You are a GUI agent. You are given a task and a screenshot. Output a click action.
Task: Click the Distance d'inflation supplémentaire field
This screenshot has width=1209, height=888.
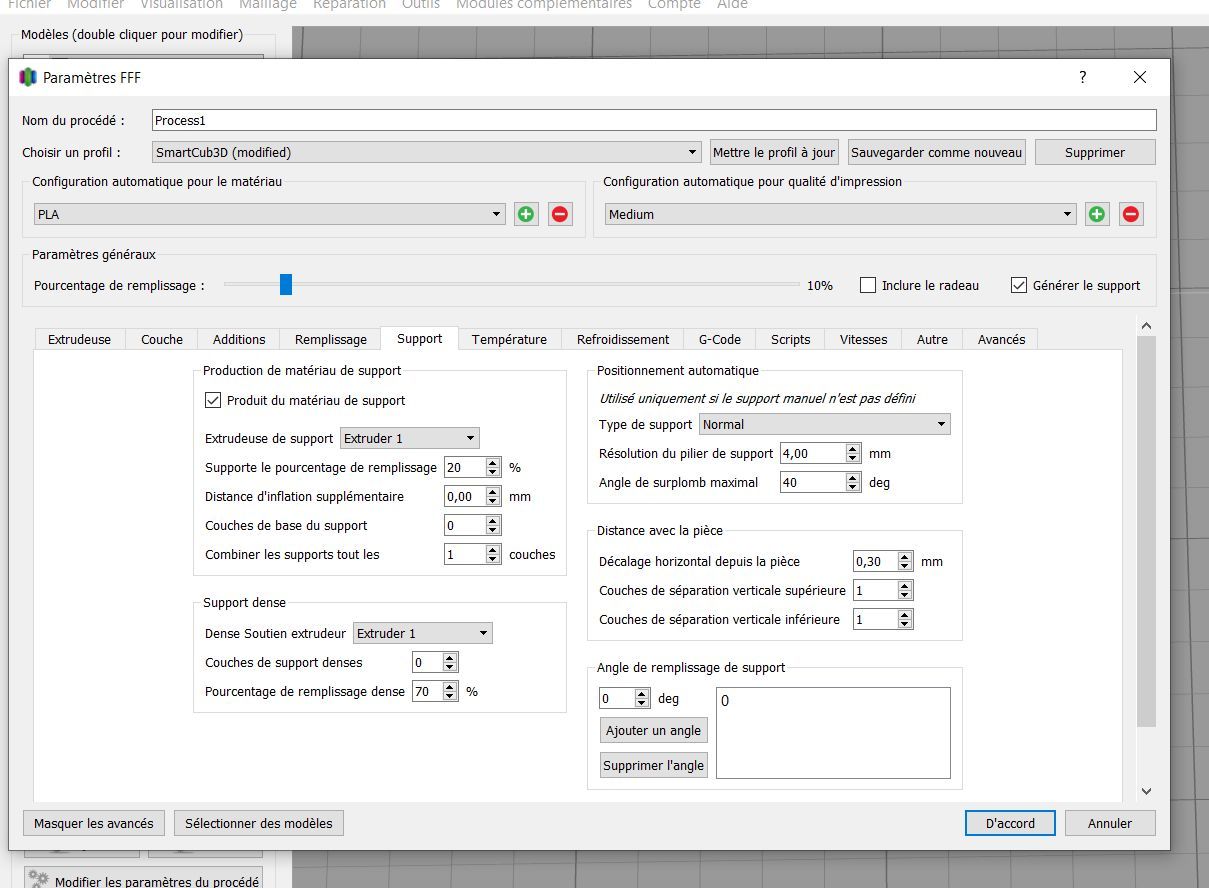[x=473, y=496]
